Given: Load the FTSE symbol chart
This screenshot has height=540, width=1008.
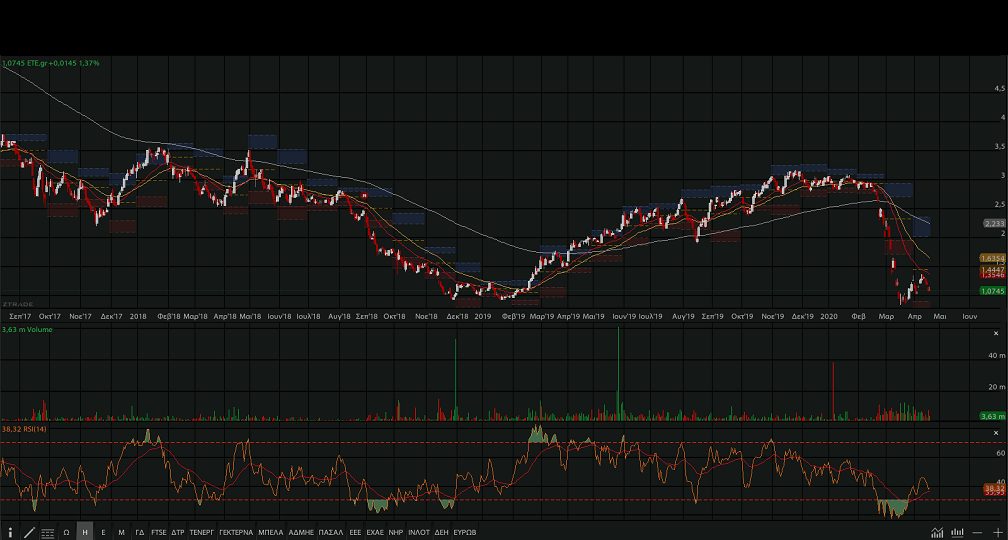Looking at the screenshot, I should (159, 532).
